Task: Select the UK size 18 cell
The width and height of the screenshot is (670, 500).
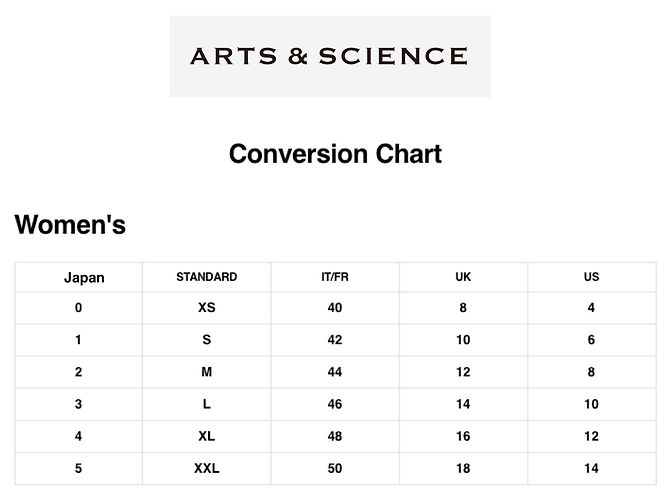Action: click(463, 468)
